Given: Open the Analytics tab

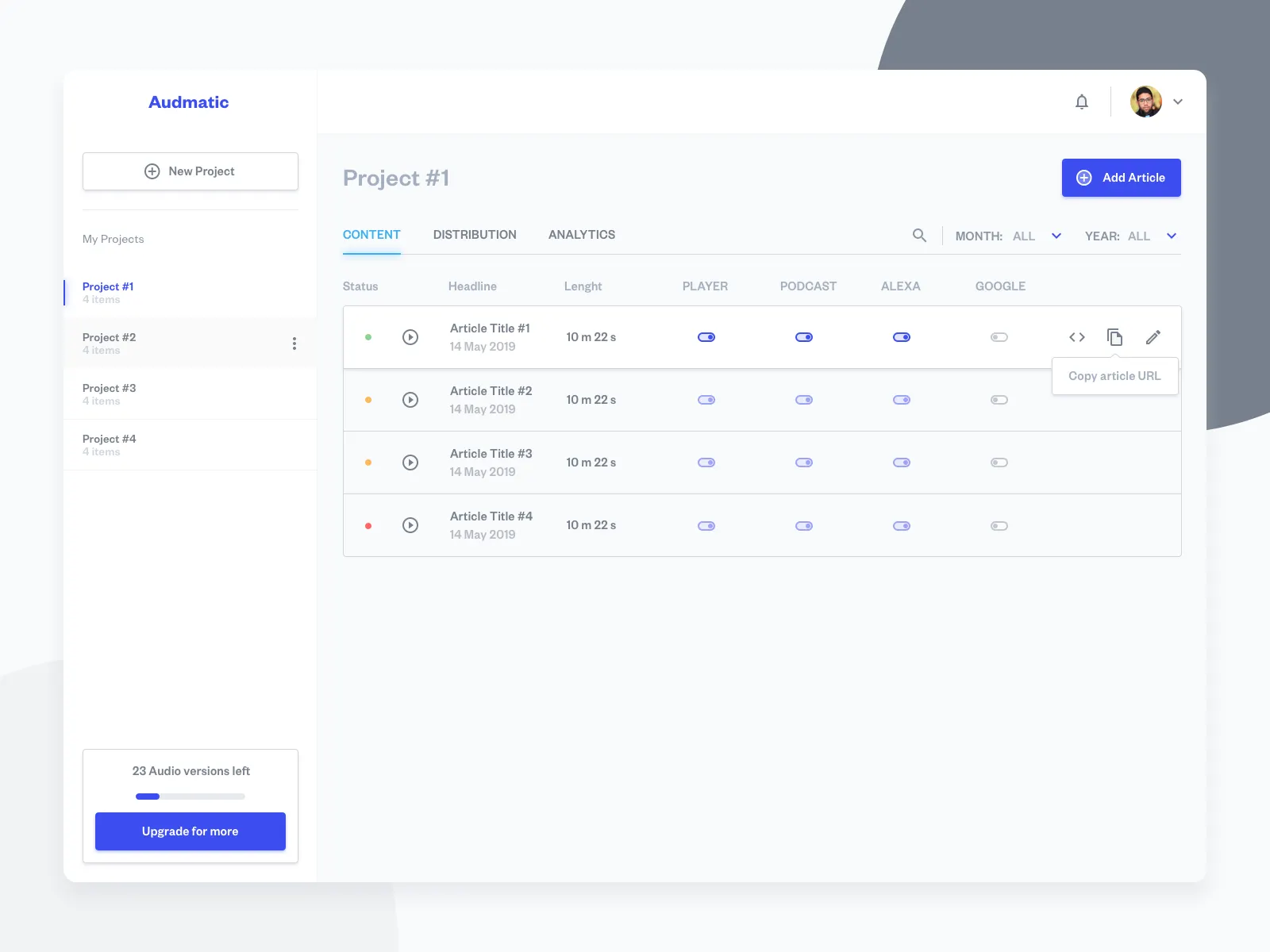Looking at the screenshot, I should (x=581, y=234).
